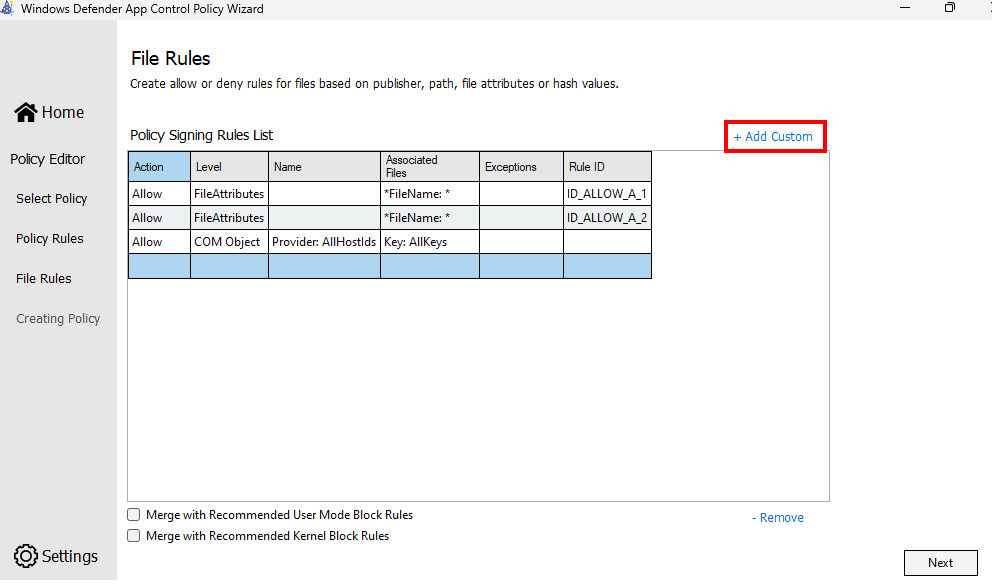The height and width of the screenshot is (587, 992).
Task: Select File Rules in the sidebar
Action: (x=44, y=279)
